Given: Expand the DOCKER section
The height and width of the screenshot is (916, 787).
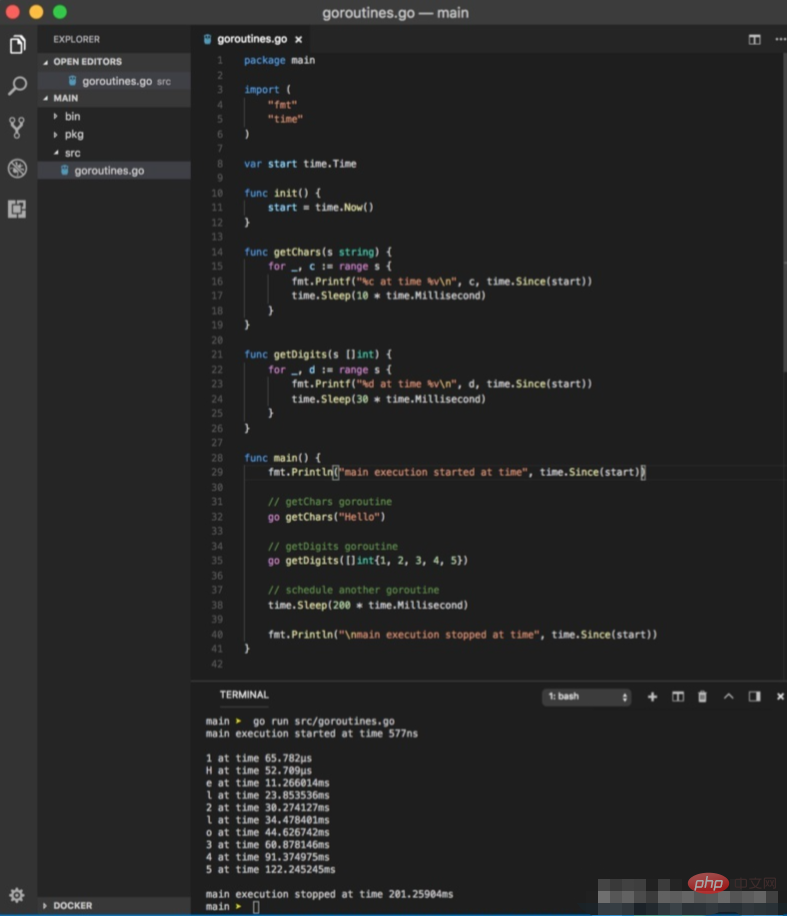Looking at the screenshot, I should (x=72, y=905).
